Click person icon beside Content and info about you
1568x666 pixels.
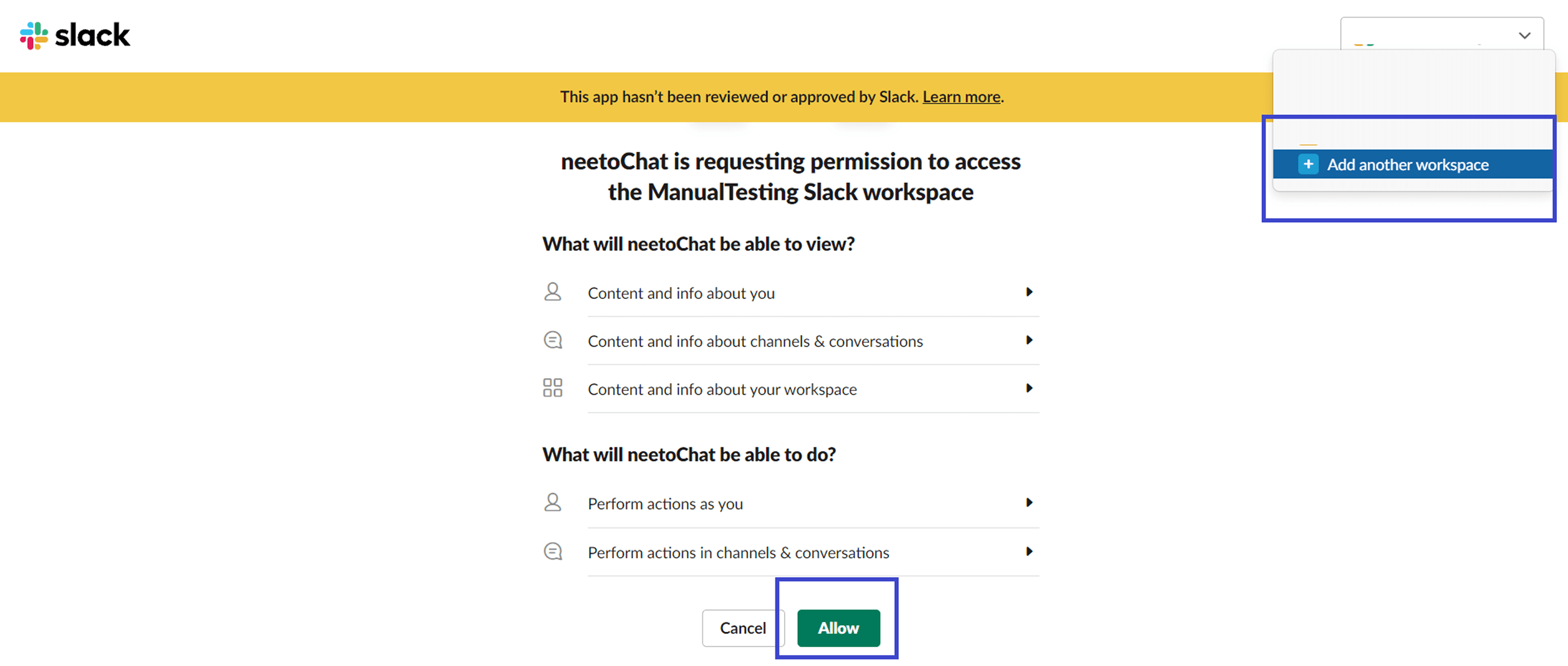tap(553, 292)
